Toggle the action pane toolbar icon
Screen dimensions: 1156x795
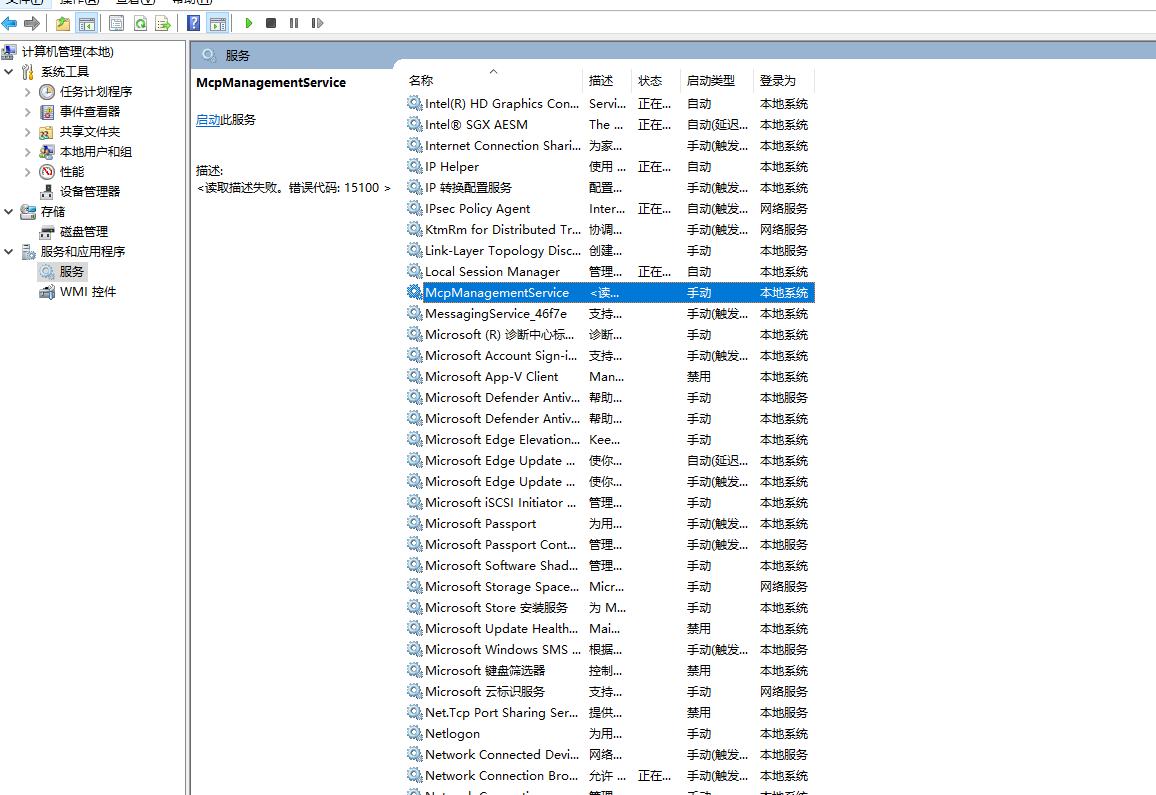[218, 24]
